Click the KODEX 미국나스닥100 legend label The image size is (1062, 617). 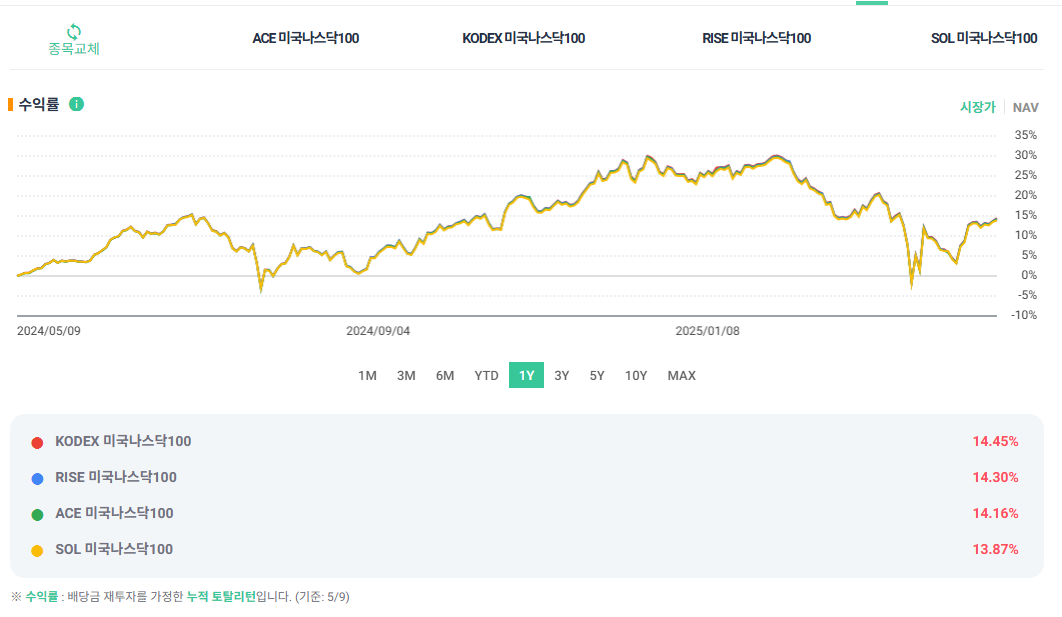click(x=123, y=442)
